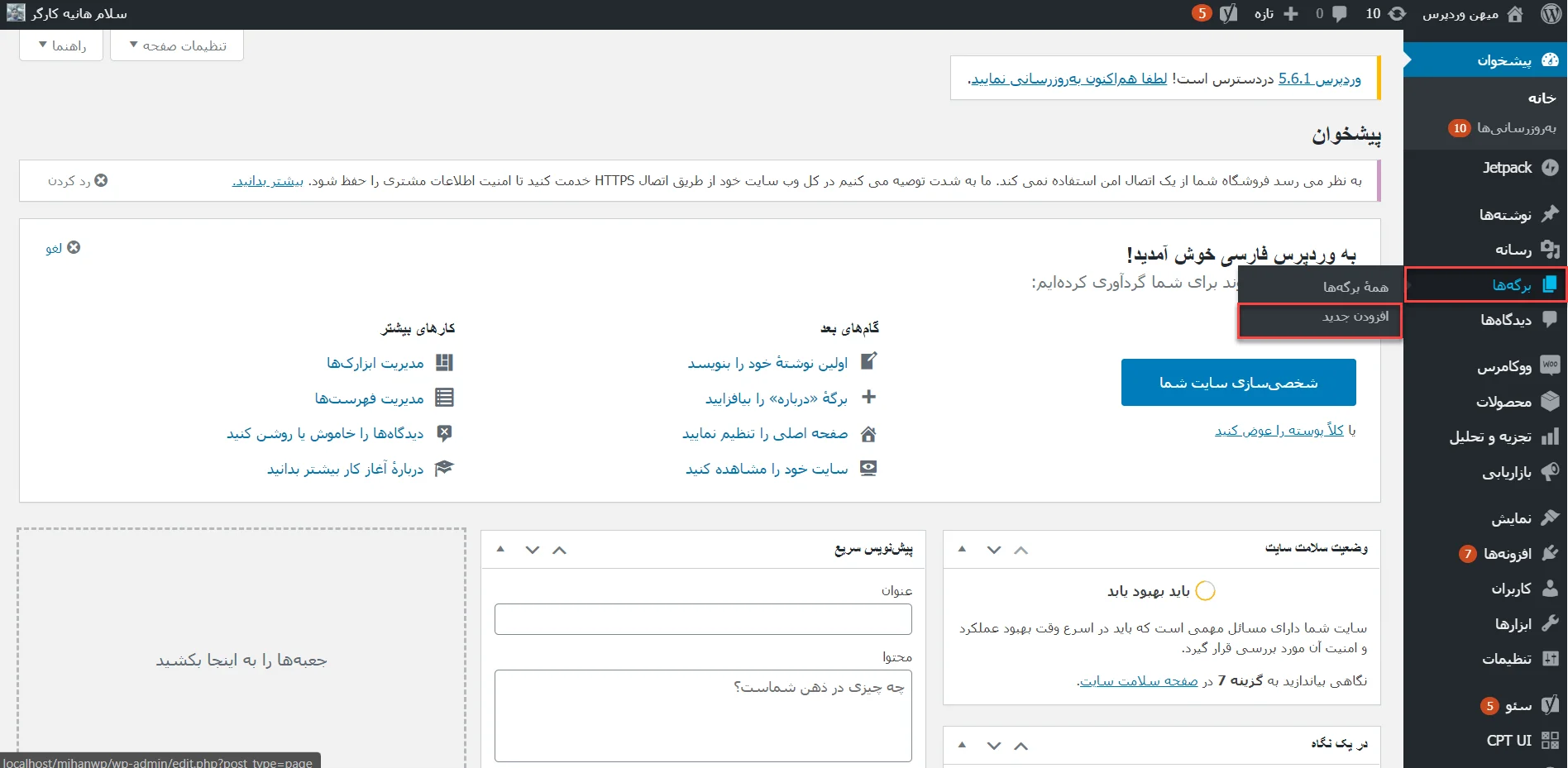Click دربارهٔ آغاز کار بیشتر بدانید link

345,469
